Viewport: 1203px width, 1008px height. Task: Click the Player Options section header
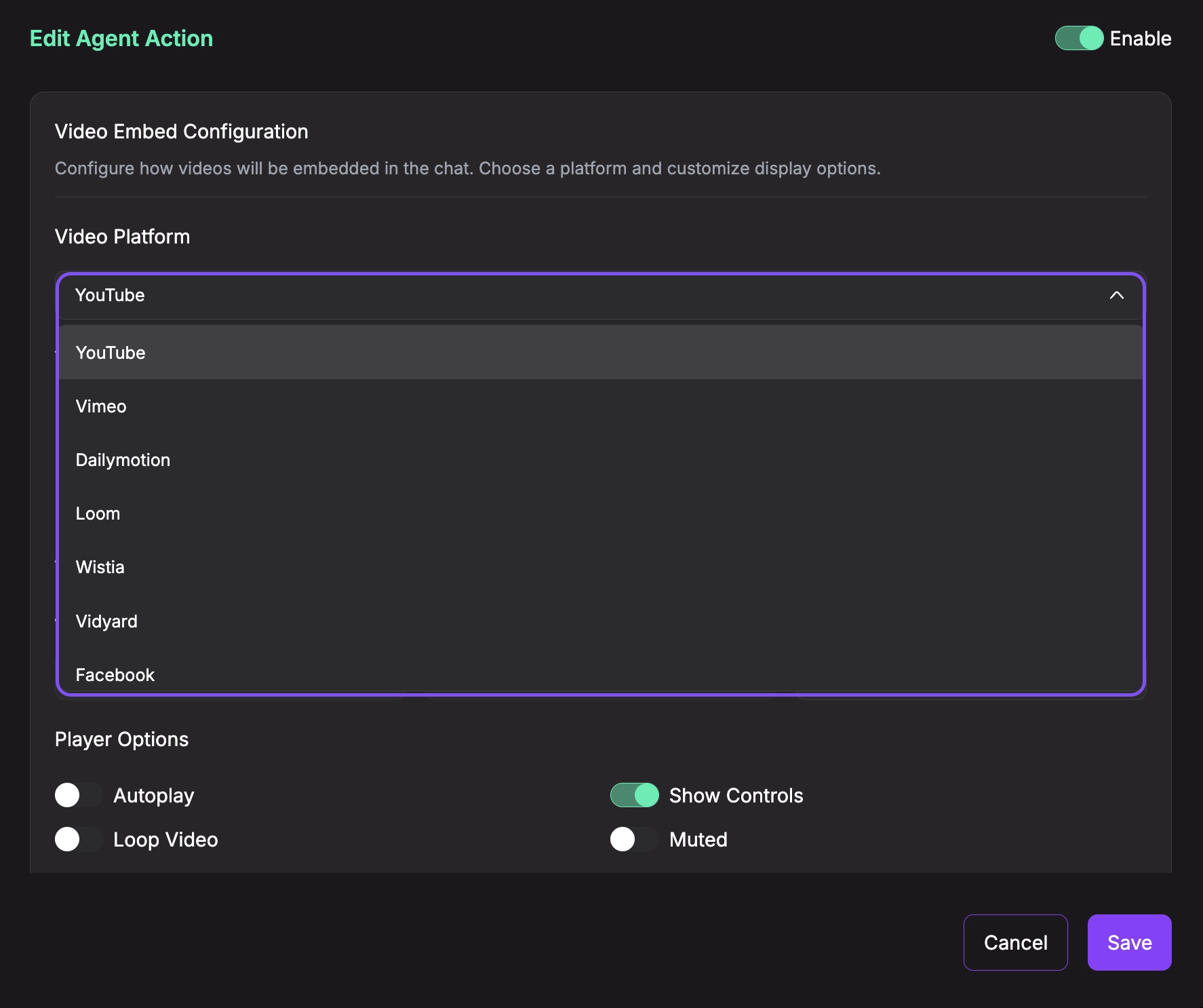121,739
